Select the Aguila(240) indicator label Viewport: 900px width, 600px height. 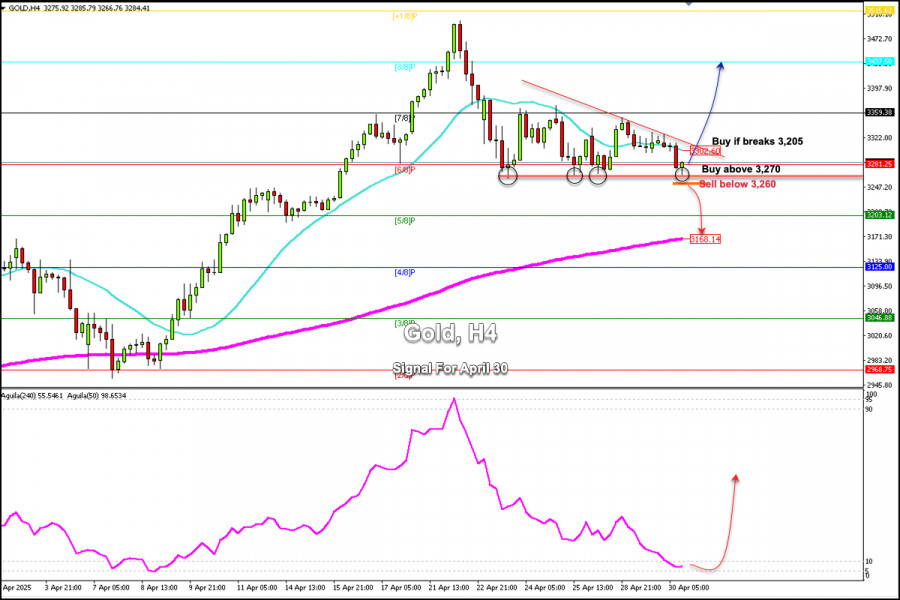click(x=32, y=396)
